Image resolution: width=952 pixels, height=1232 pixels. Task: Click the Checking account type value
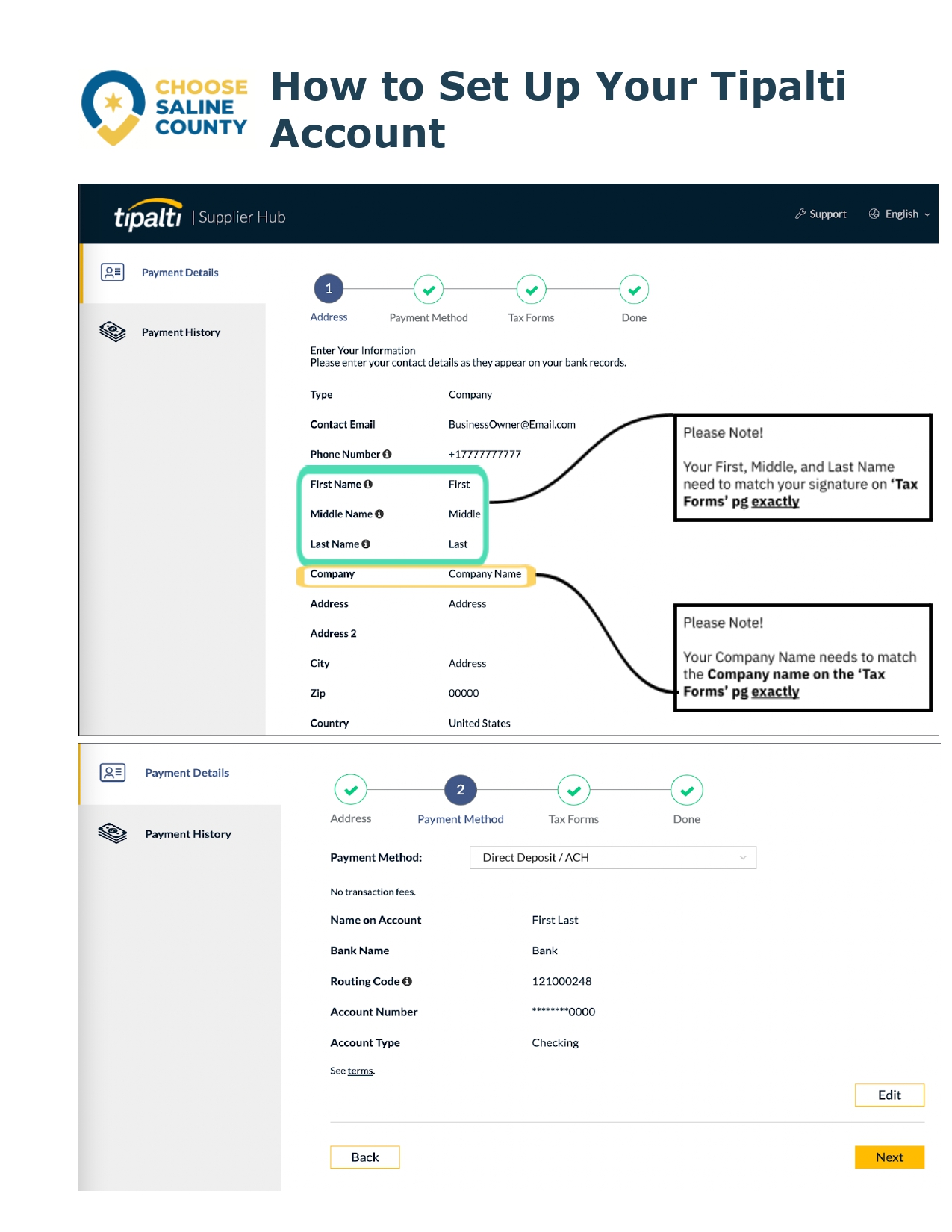[555, 1042]
